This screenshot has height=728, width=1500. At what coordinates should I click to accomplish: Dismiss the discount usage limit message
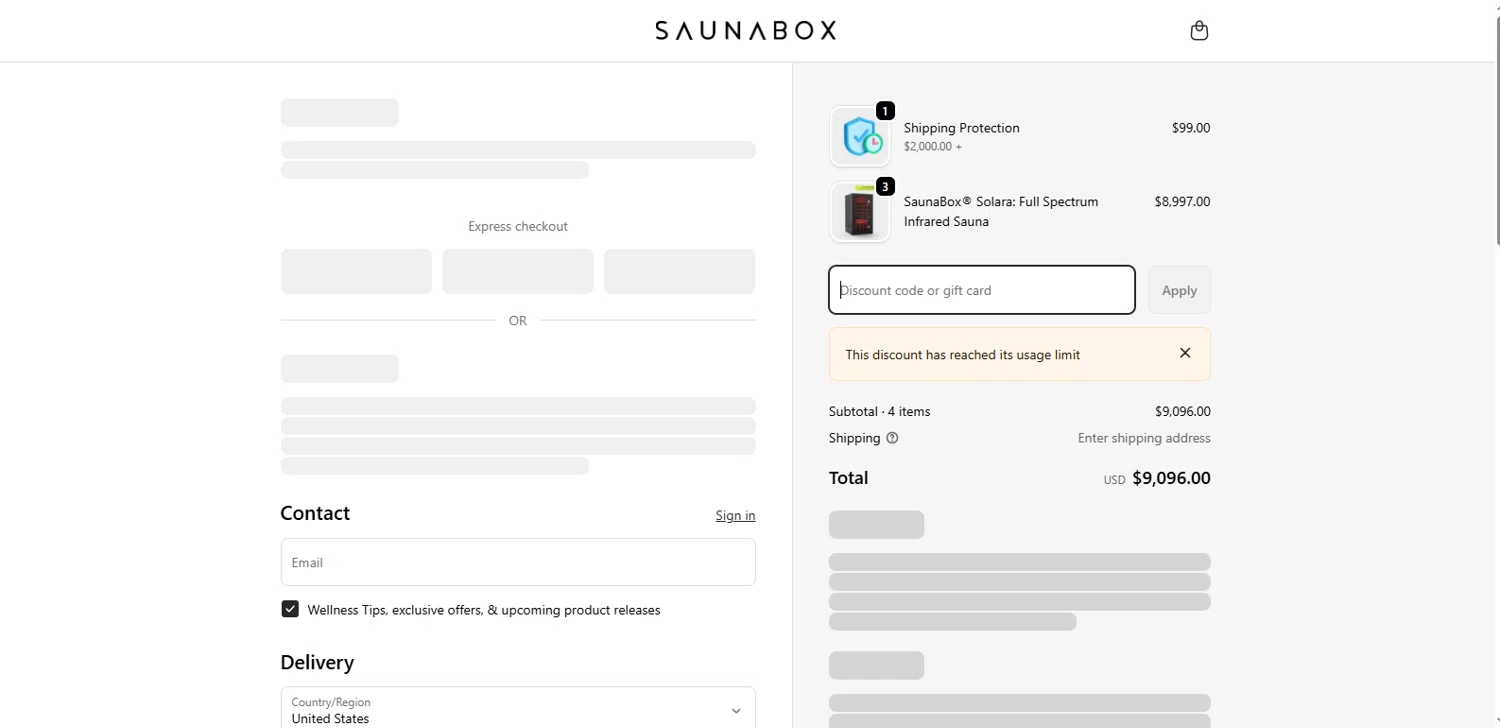pos(1185,353)
